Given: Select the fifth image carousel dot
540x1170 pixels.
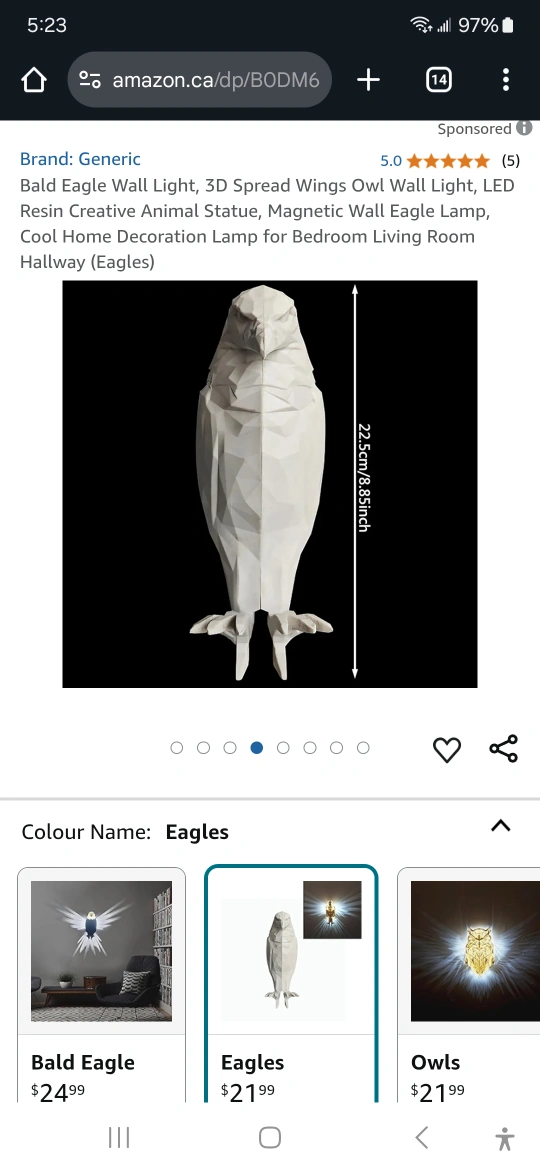Looking at the screenshot, I should pyautogui.click(x=283, y=748).
